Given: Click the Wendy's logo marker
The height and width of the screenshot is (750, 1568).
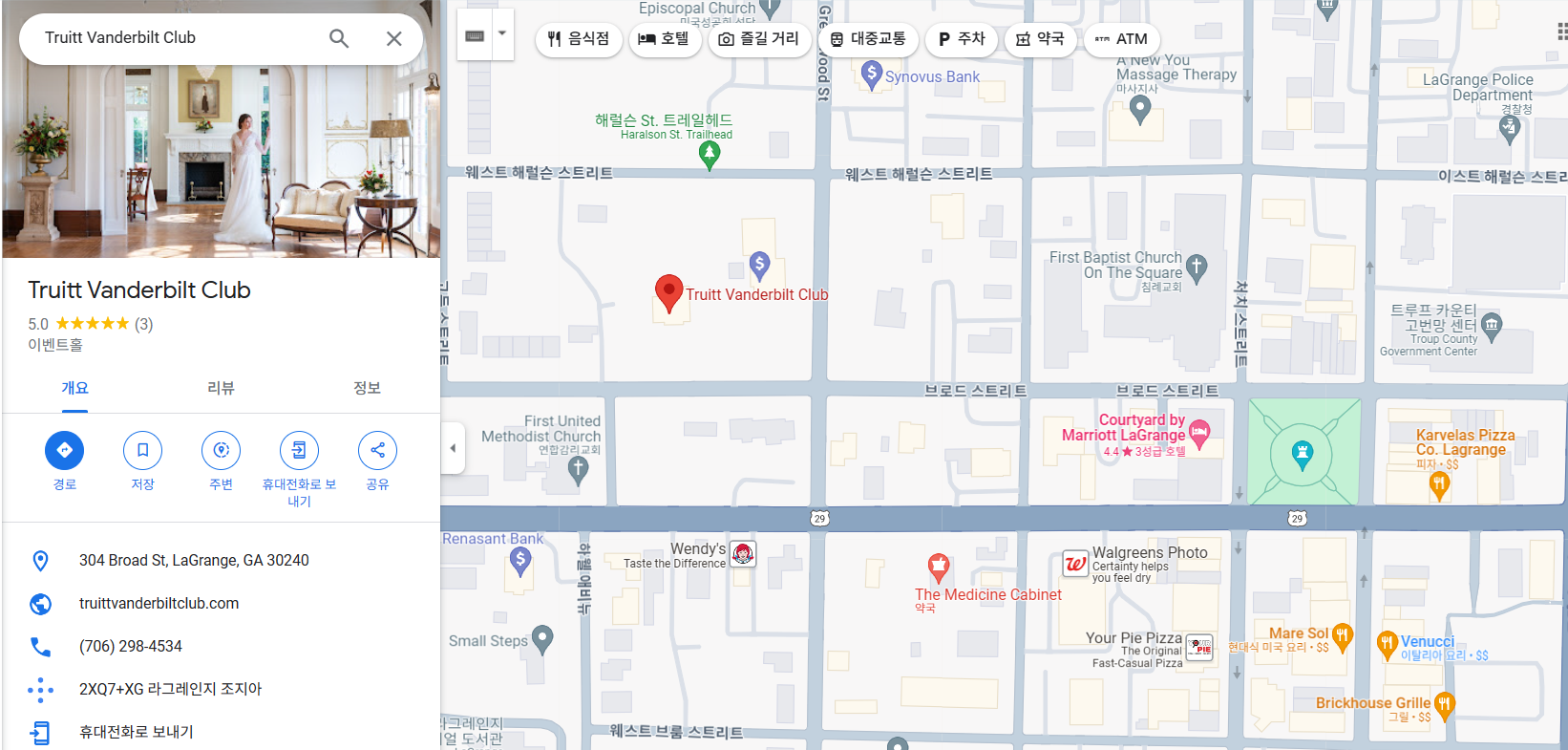Looking at the screenshot, I should click(743, 554).
